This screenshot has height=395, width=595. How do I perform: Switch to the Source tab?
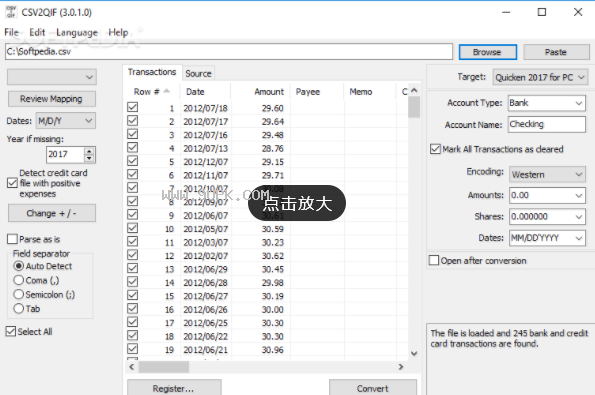[x=198, y=74]
